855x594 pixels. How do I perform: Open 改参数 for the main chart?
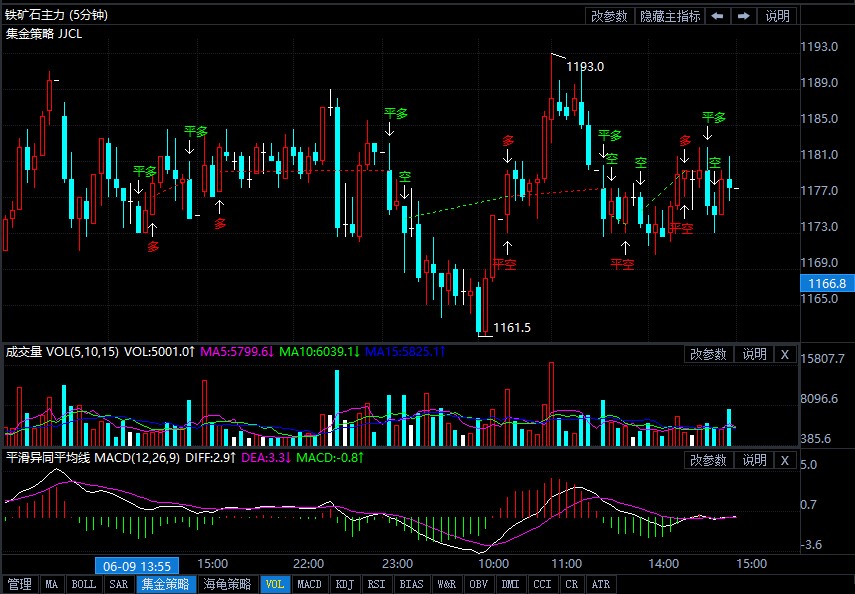(609, 16)
